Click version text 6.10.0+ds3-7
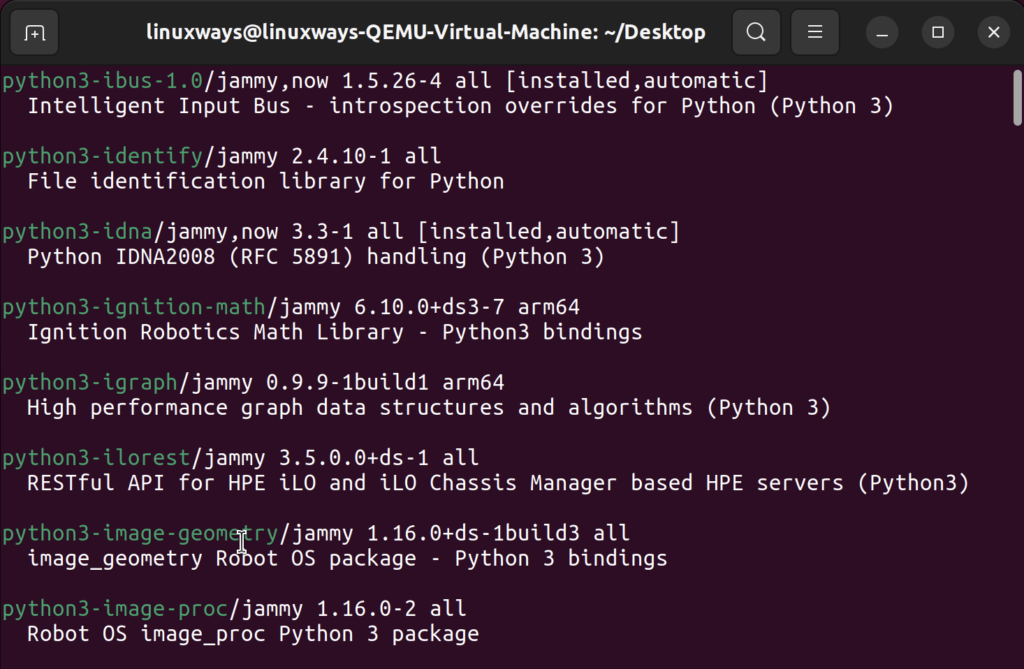1024x669 pixels. point(429,307)
